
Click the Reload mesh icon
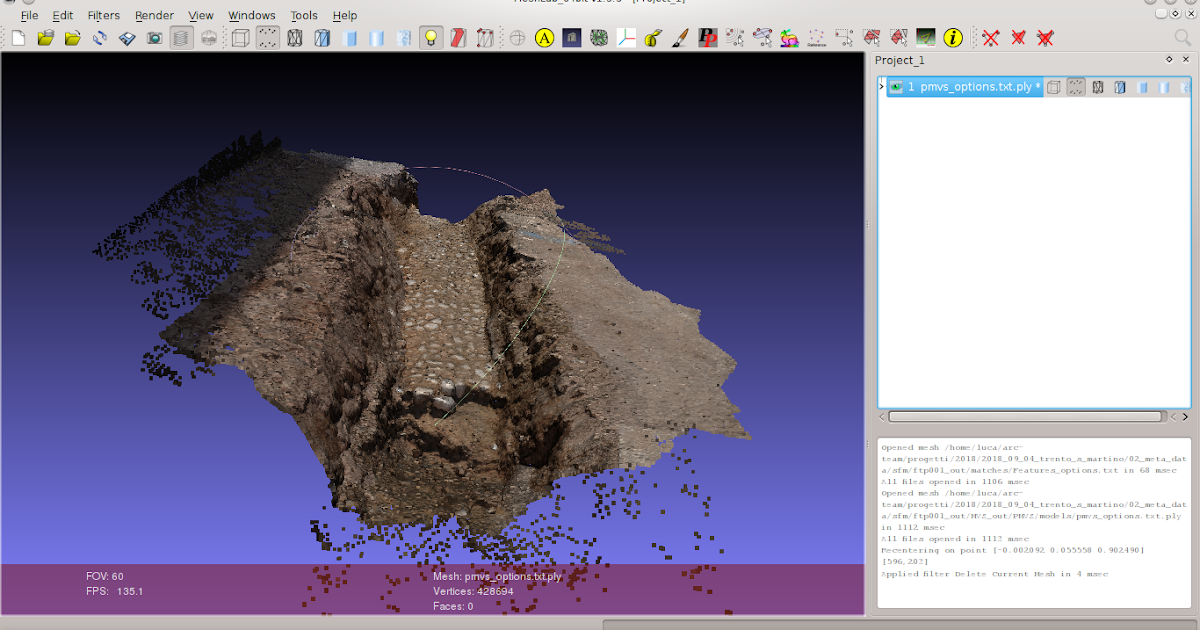(x=100, y=38)
